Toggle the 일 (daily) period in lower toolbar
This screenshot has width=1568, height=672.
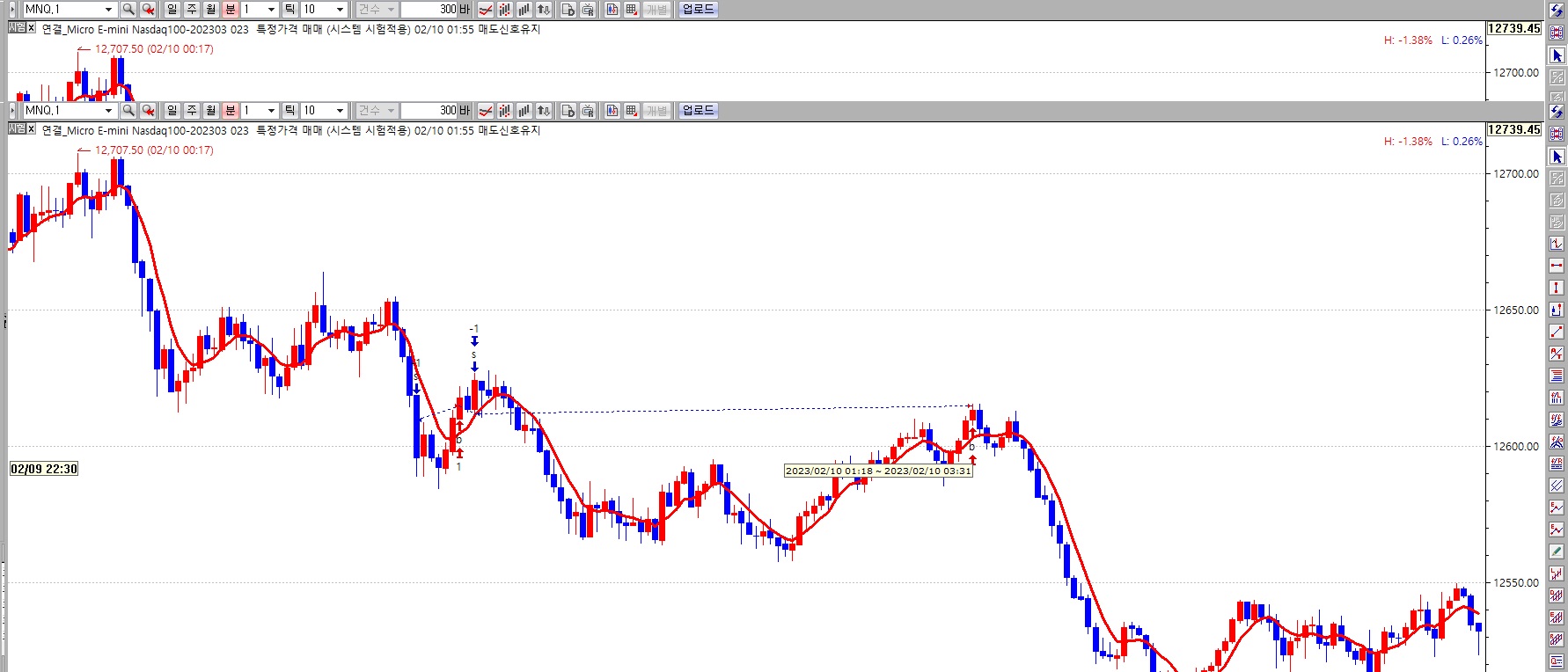172,111
